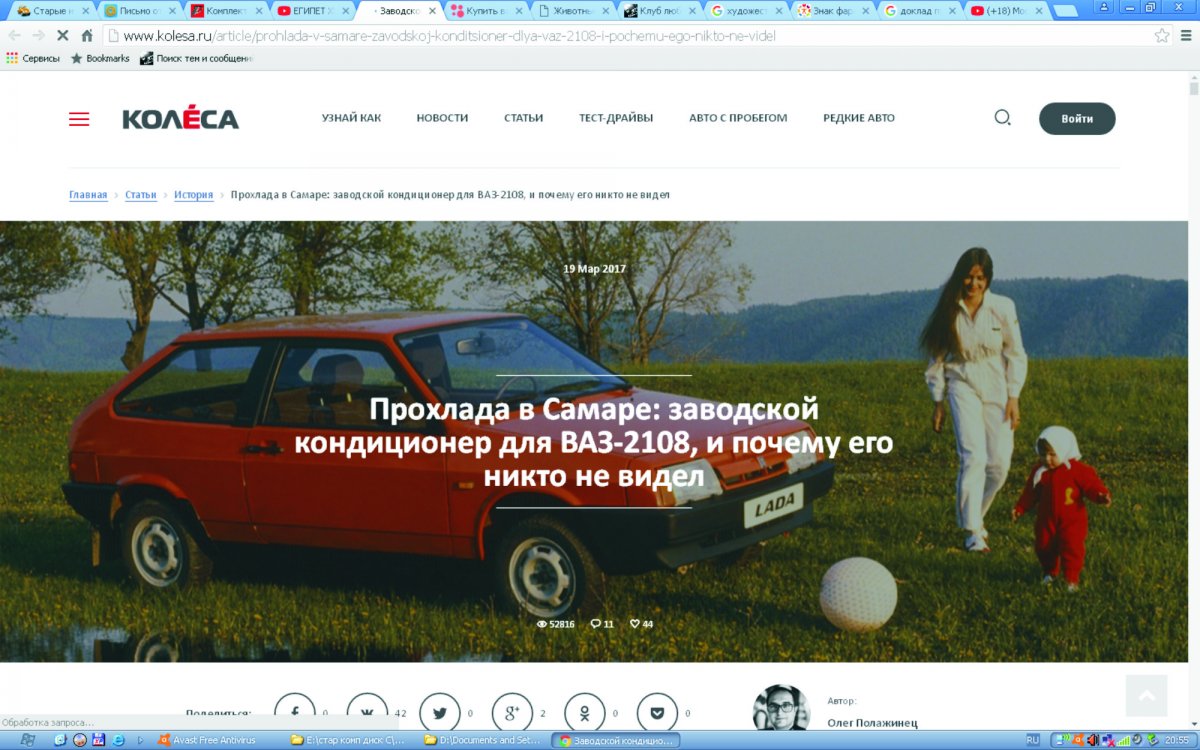1200x750 pixels.
Task: Open the НОВОСТИ menu item
Action: [442, 118]
